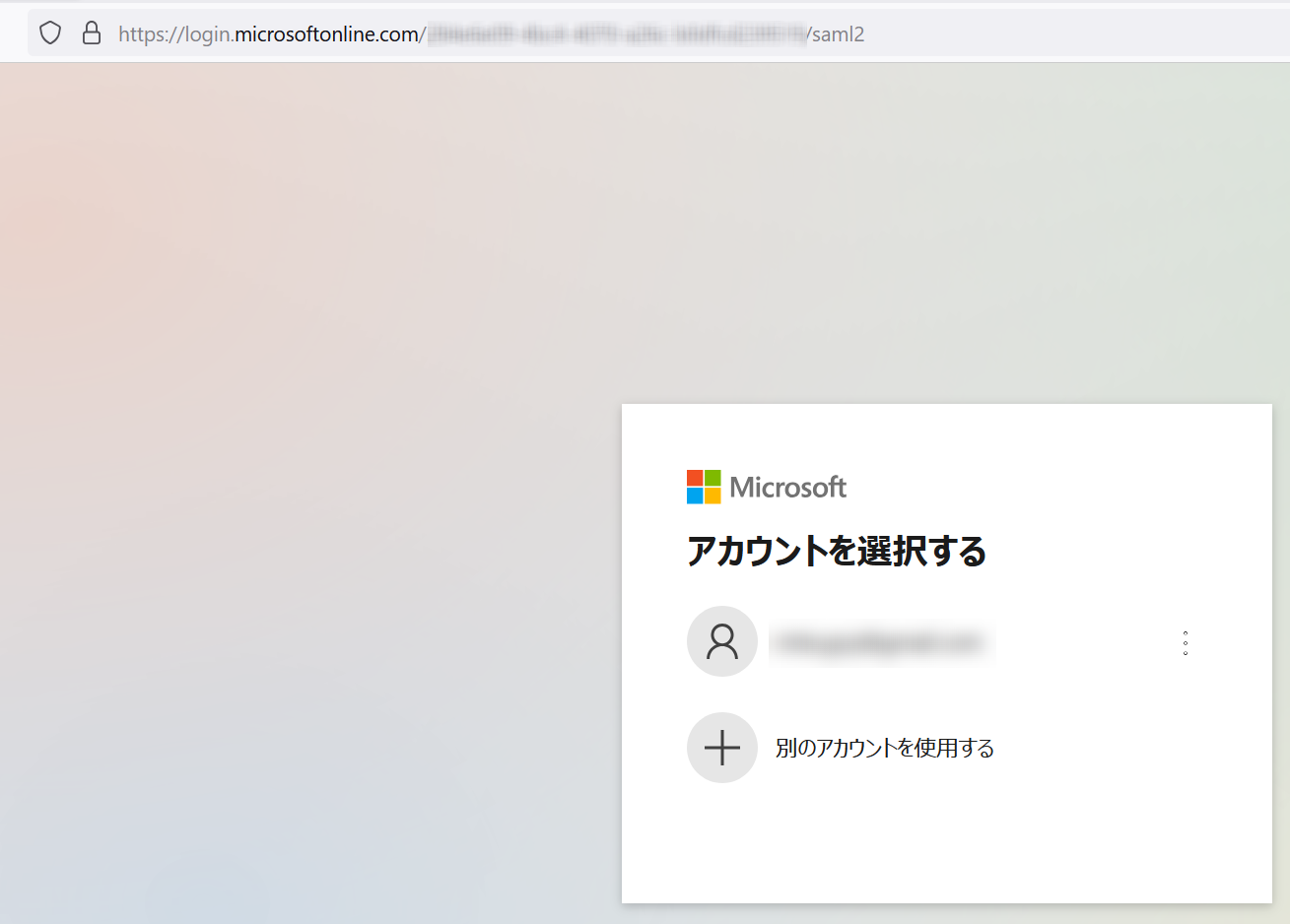Choose the blurred existing account avatar
Screen dimensions: 1290x924
click(x=722, y=641)
